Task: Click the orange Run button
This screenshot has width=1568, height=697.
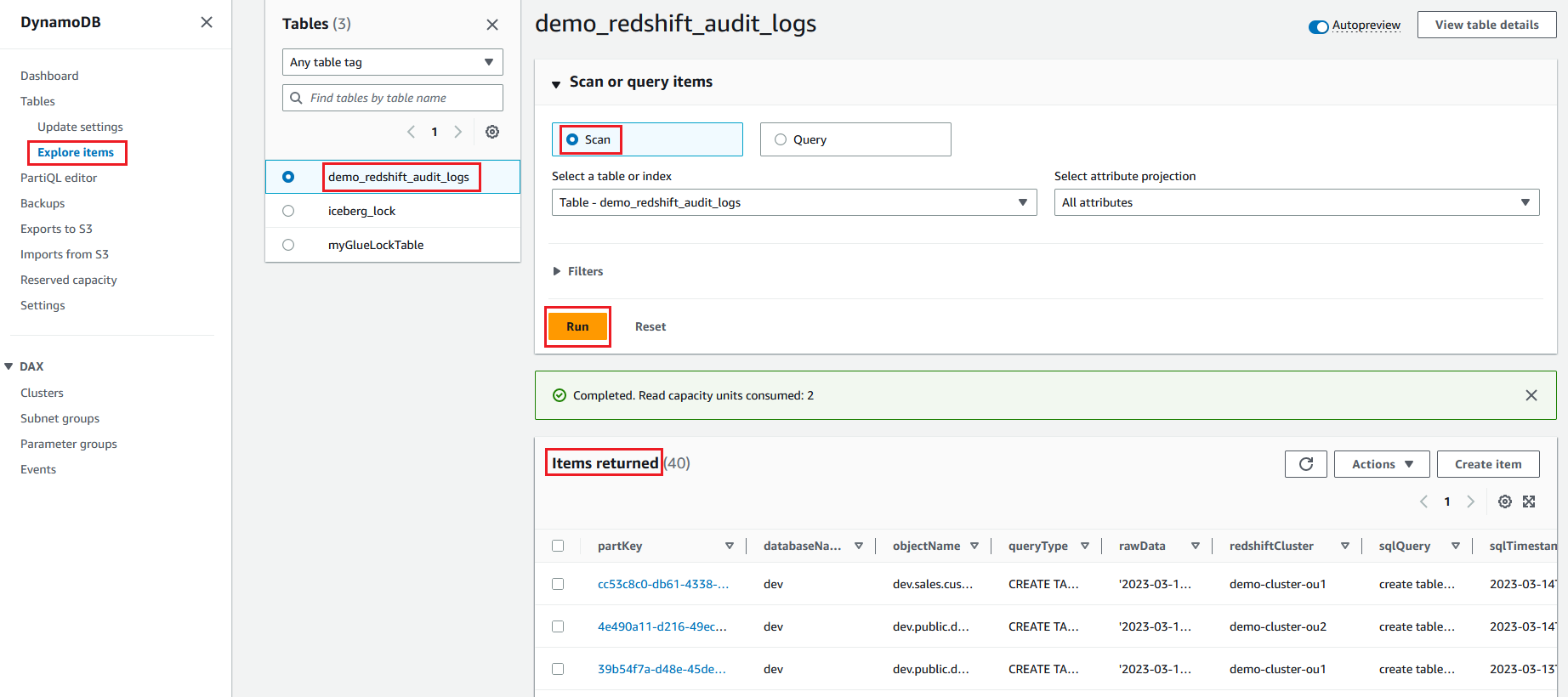Action: click(577, 326)
